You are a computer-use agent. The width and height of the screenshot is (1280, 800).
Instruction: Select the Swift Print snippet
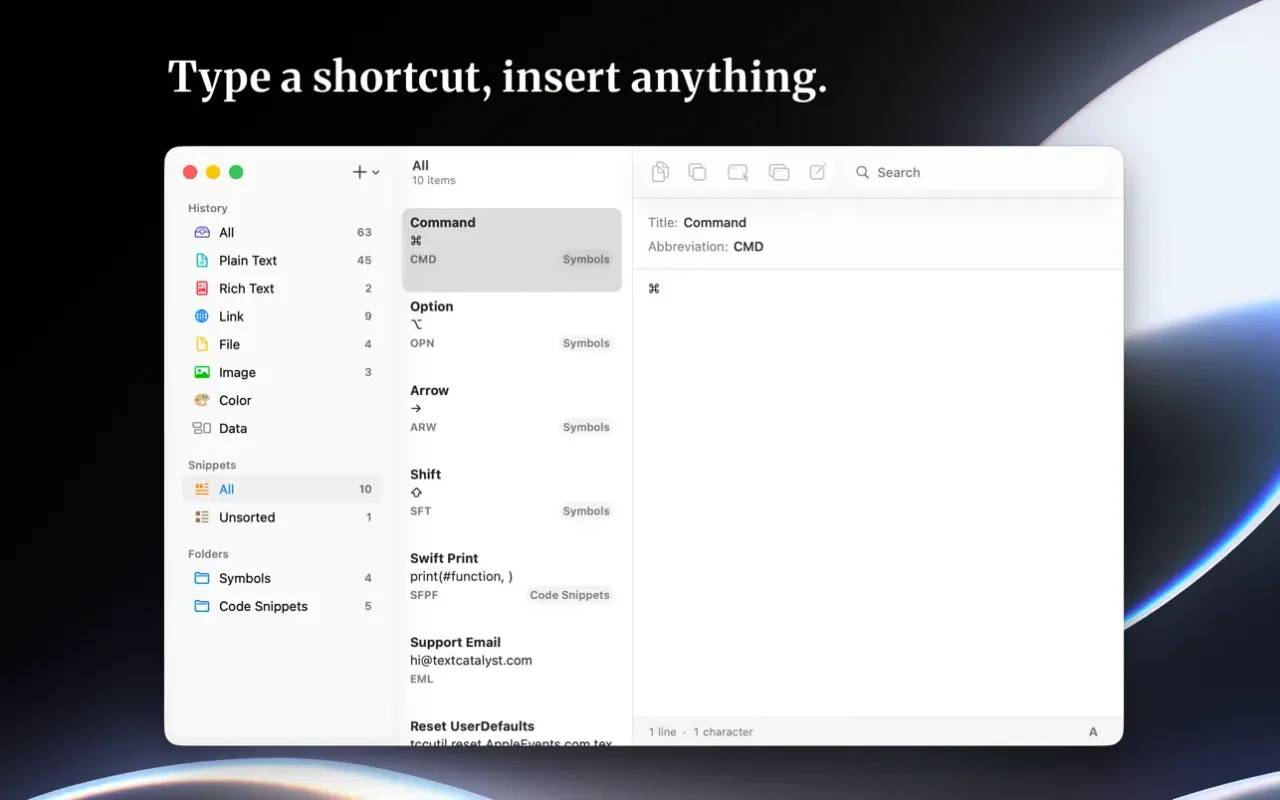pyautogui.click(x=512, y=576)
